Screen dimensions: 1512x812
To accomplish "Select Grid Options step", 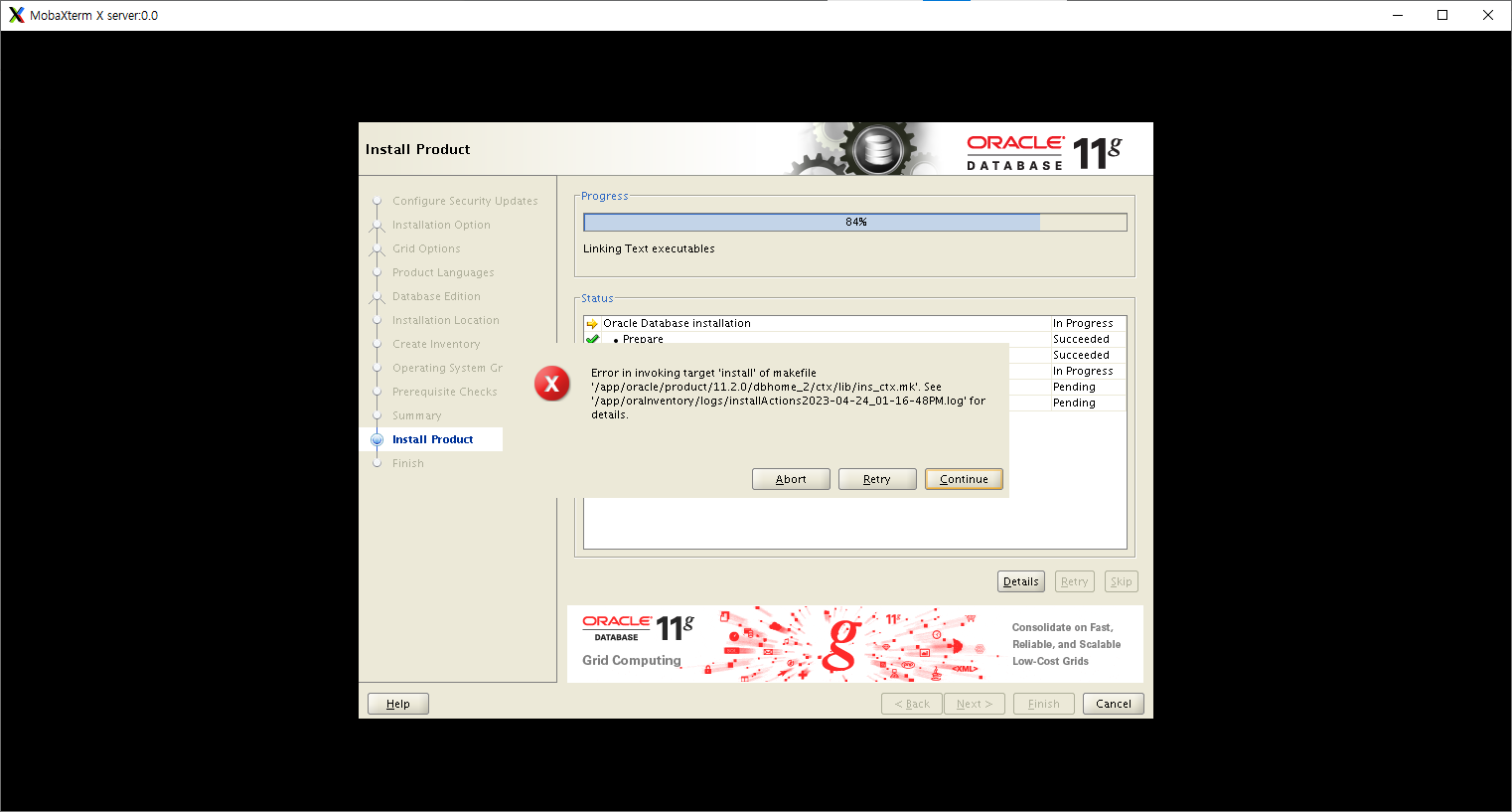I will tap(426, 248).
